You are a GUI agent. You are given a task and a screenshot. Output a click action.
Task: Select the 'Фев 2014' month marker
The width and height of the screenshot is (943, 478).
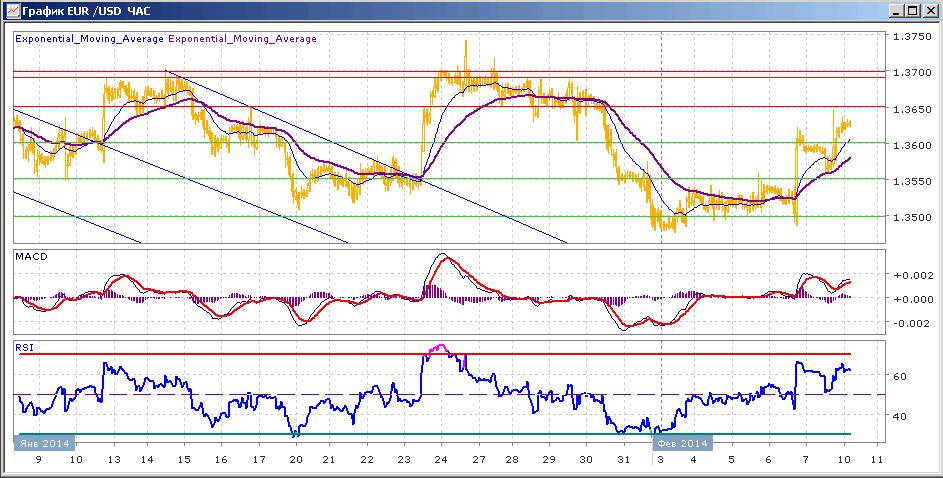(x=682, y=443)
